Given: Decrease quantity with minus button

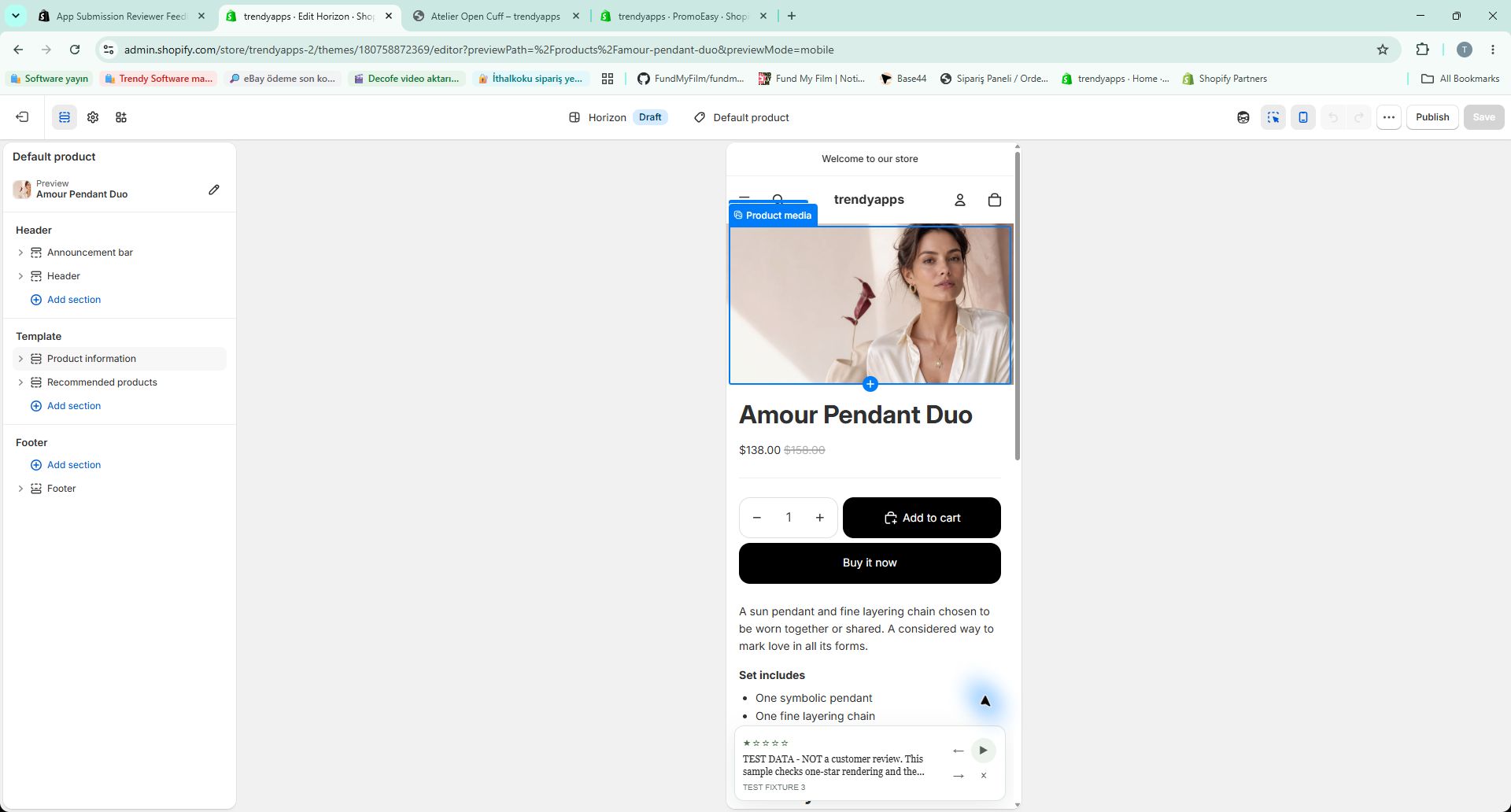Looking at the screenshot, I should coord(757,518).
